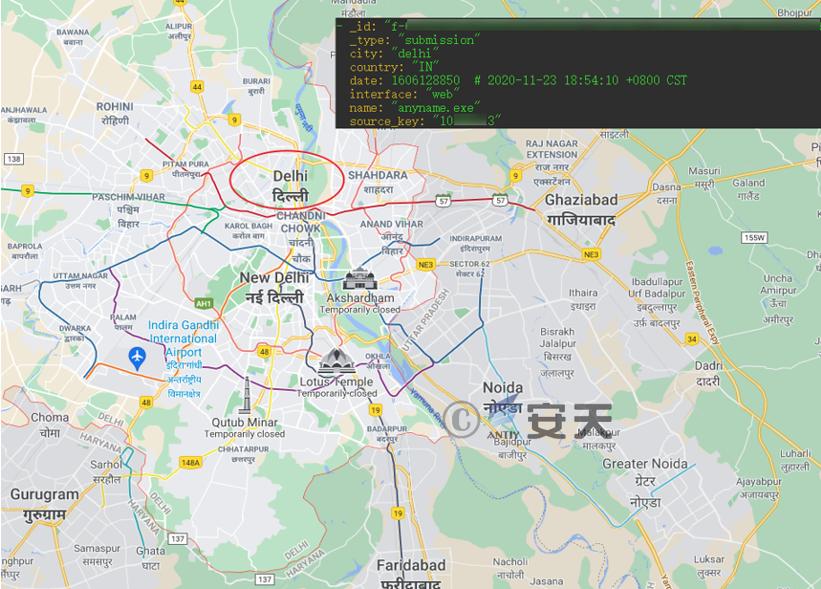Click route 148A highway marker
This screenshot has height=589, width=821.
click(191, 462)
